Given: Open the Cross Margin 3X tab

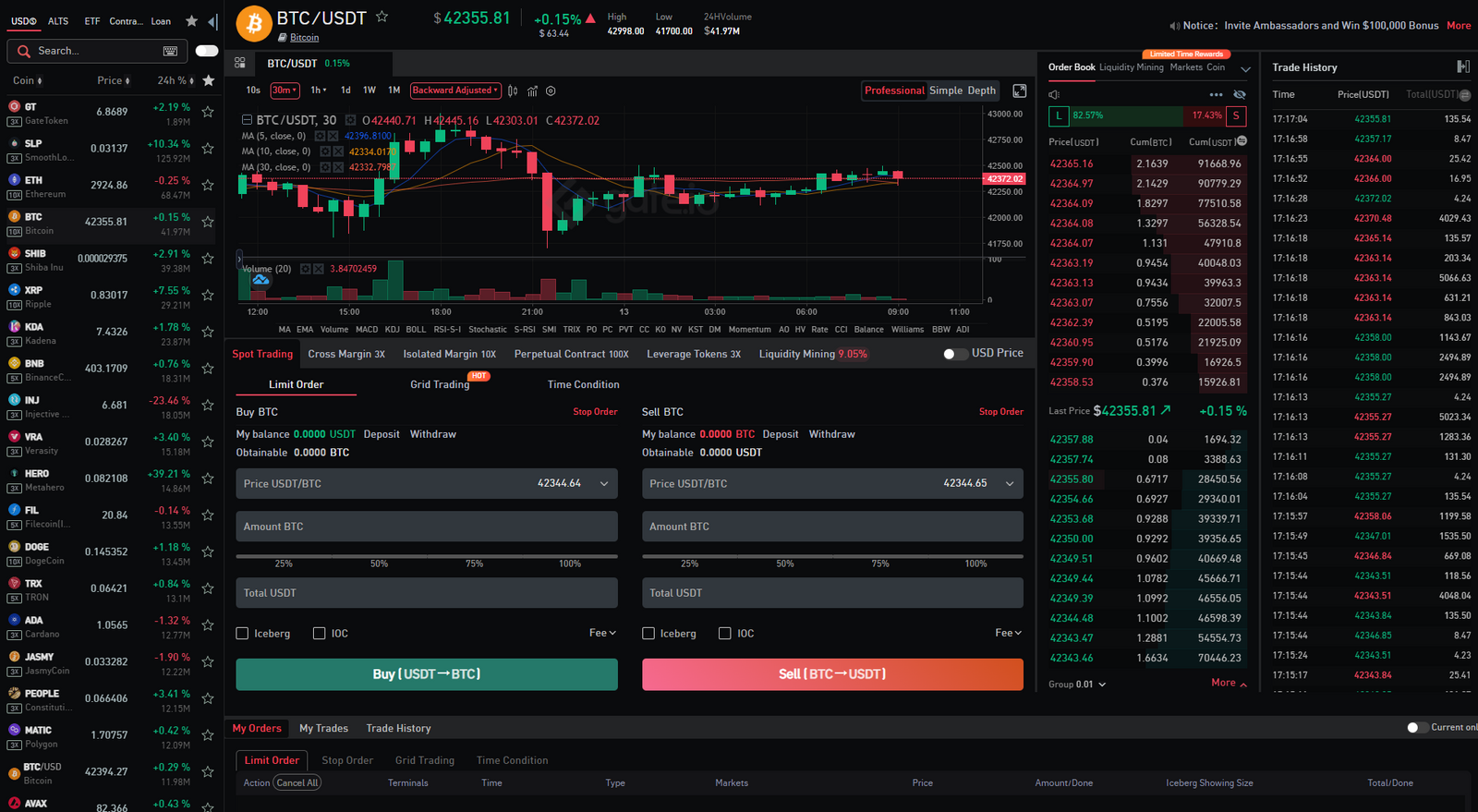Looking at the screenshot, I should click(346, 354).
